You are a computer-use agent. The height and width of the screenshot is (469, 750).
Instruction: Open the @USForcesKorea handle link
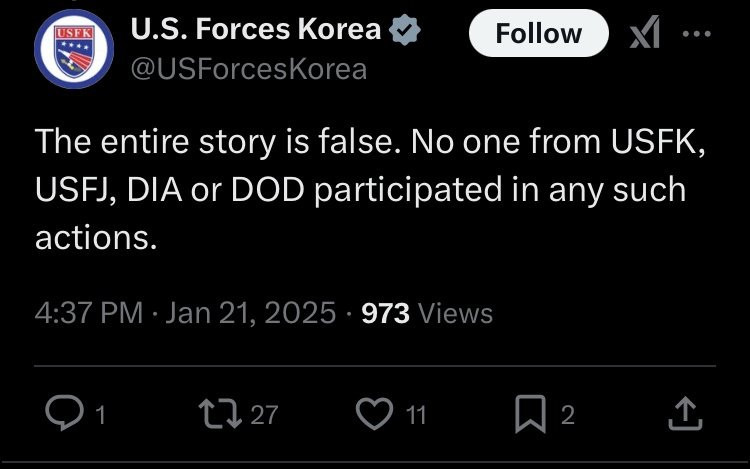[248, 68]
